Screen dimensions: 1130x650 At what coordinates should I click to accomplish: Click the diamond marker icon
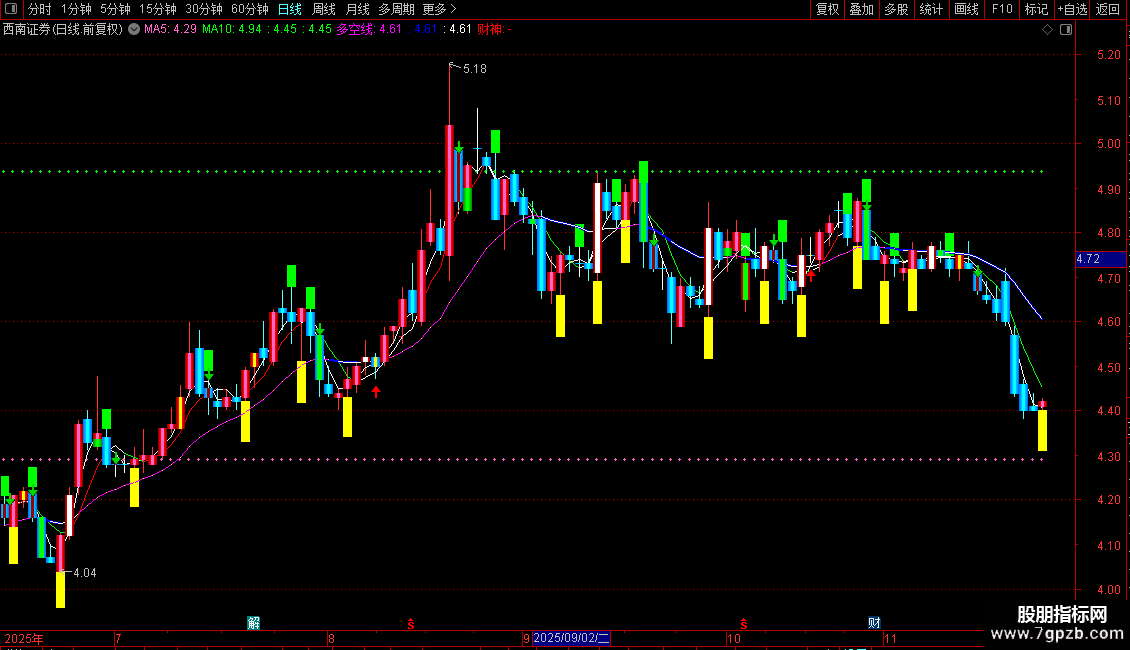tap(1048, 30)
